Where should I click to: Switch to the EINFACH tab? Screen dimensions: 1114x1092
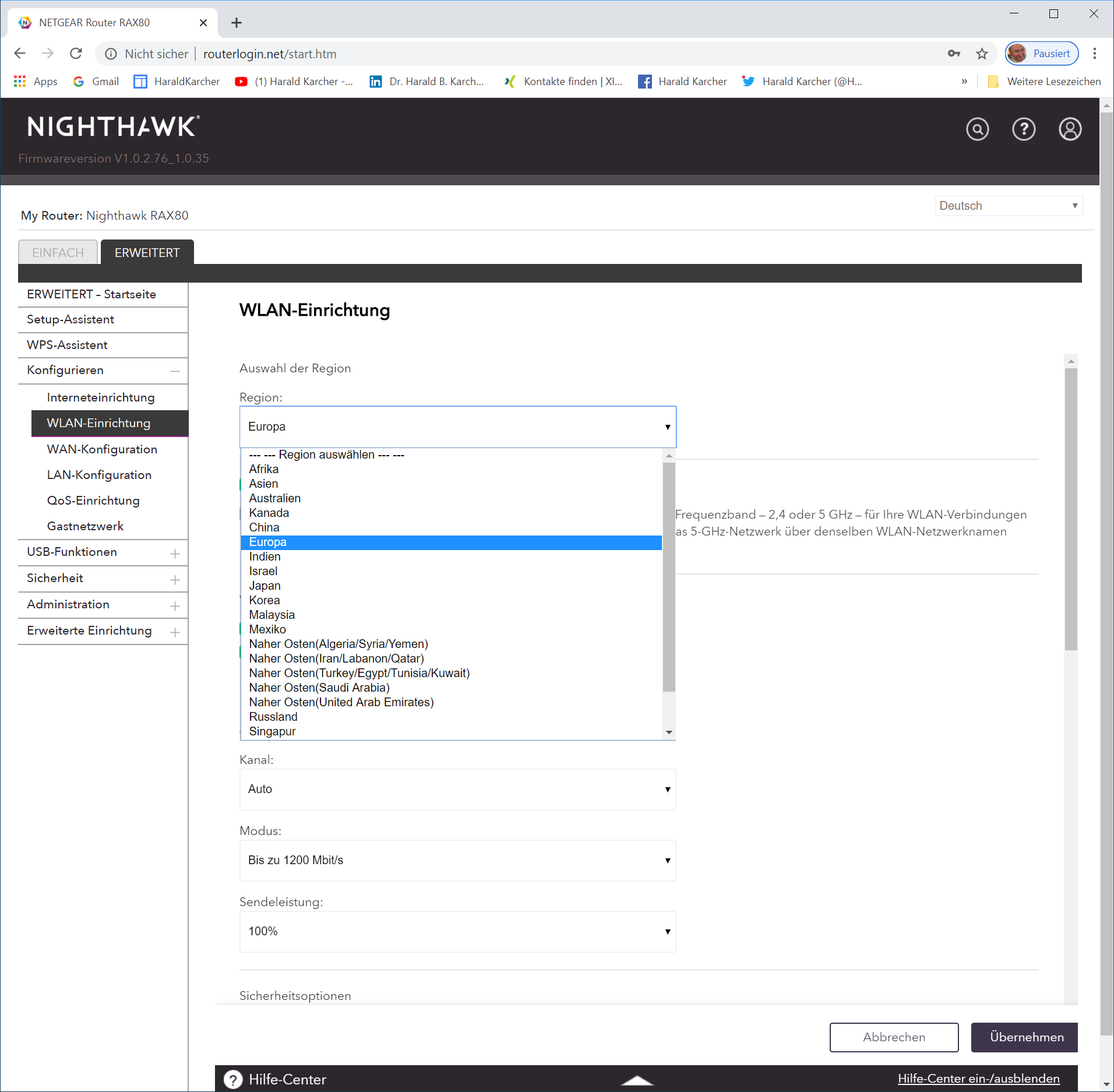58,252
